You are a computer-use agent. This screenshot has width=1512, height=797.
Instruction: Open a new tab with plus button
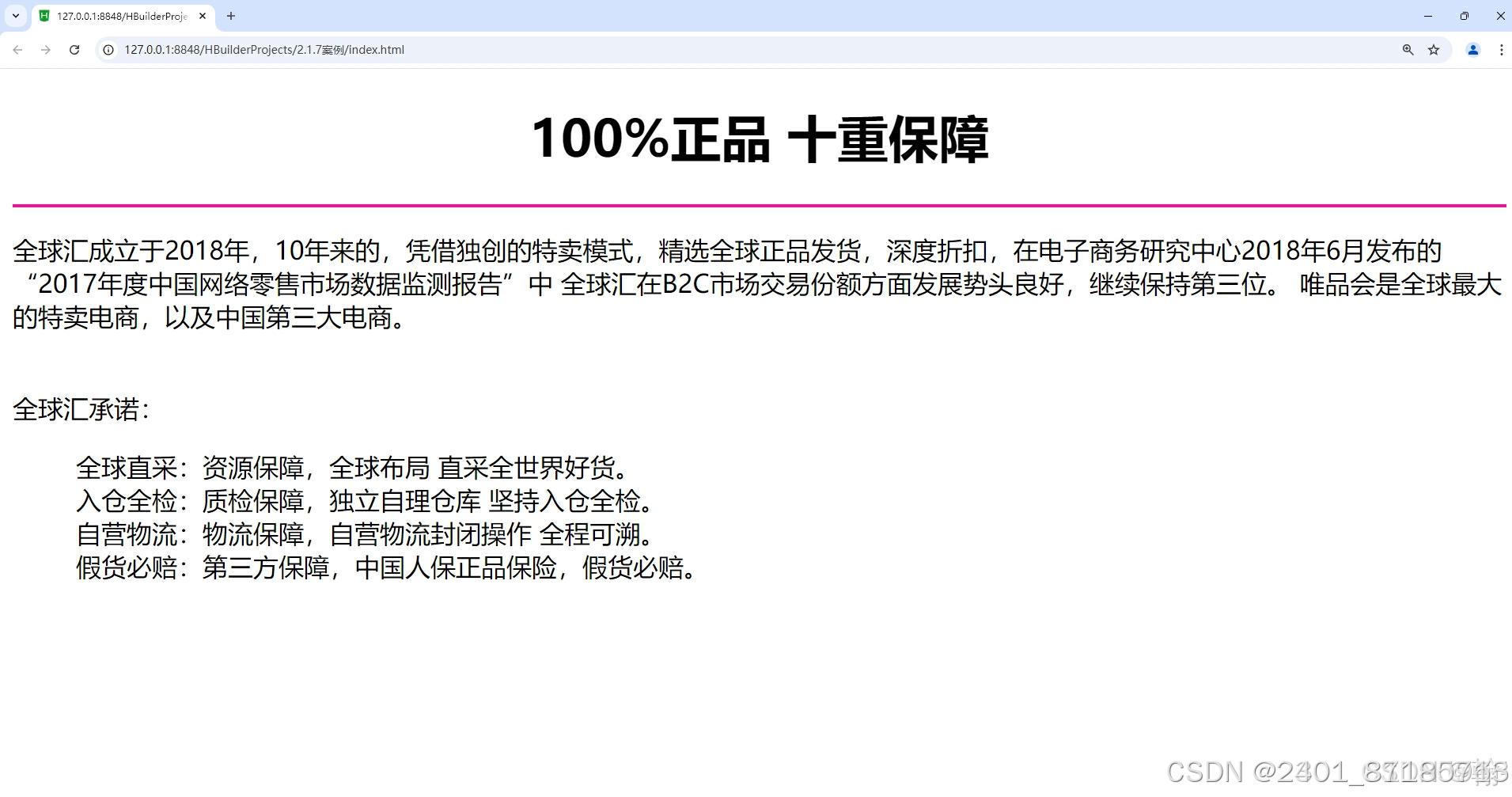coord(231,16)
